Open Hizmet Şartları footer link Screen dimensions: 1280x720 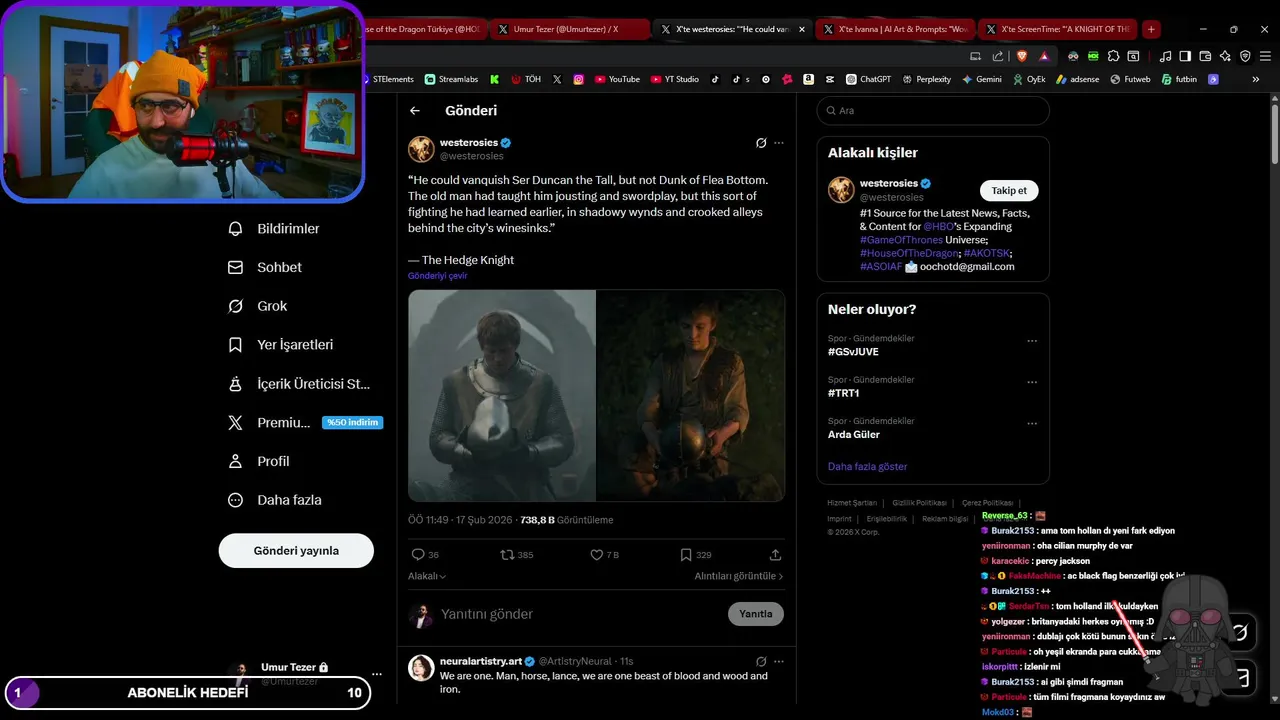point(852,503)
